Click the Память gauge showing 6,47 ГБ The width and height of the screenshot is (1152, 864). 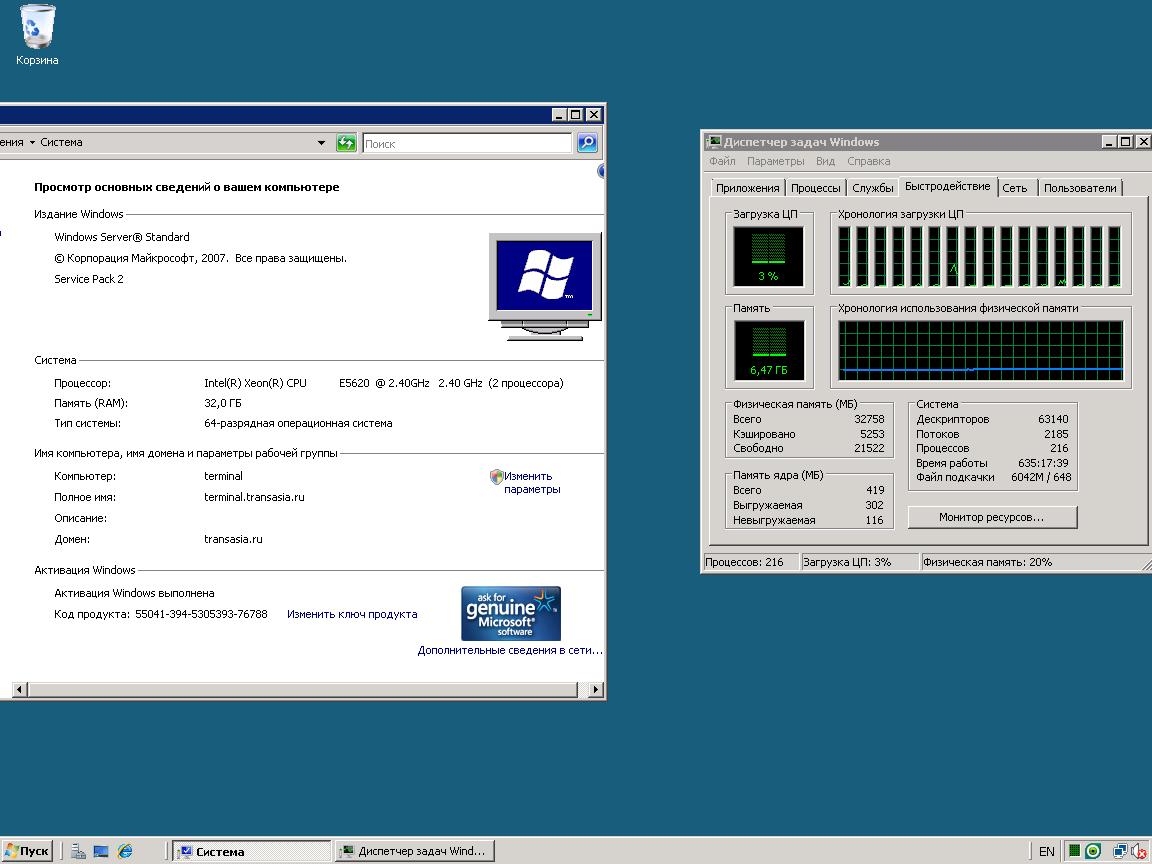tap(768, 350)
